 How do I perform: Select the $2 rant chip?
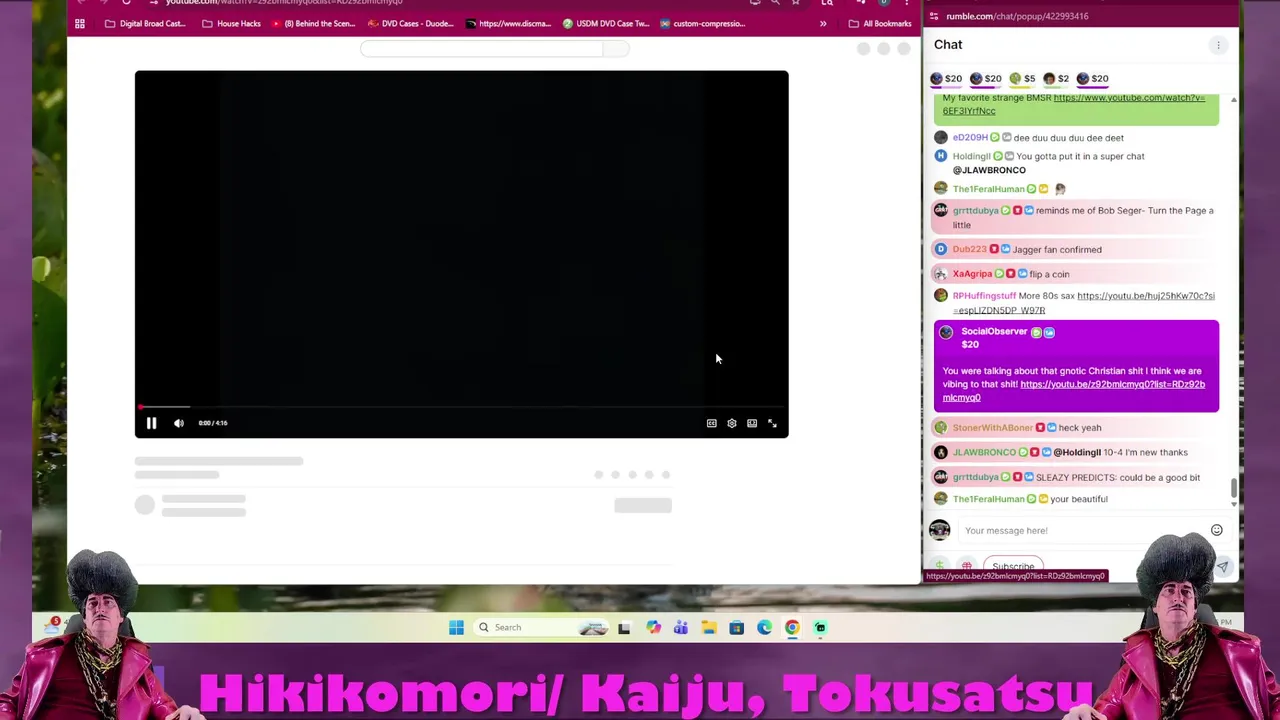[1056, 78]
